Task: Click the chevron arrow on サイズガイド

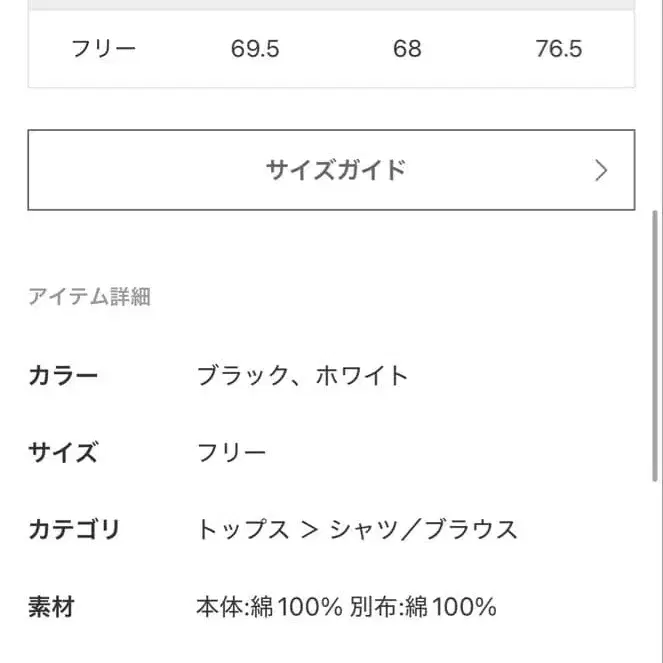Action: click(600, 170)
